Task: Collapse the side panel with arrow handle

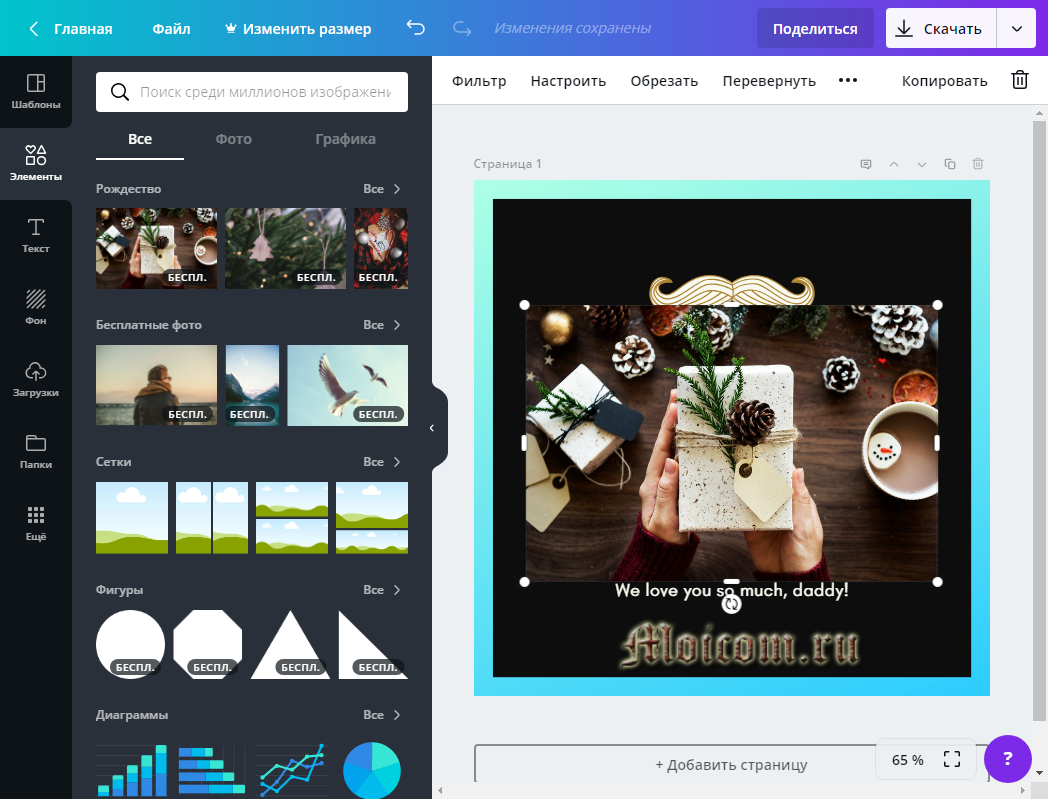Action: point(432,428)
